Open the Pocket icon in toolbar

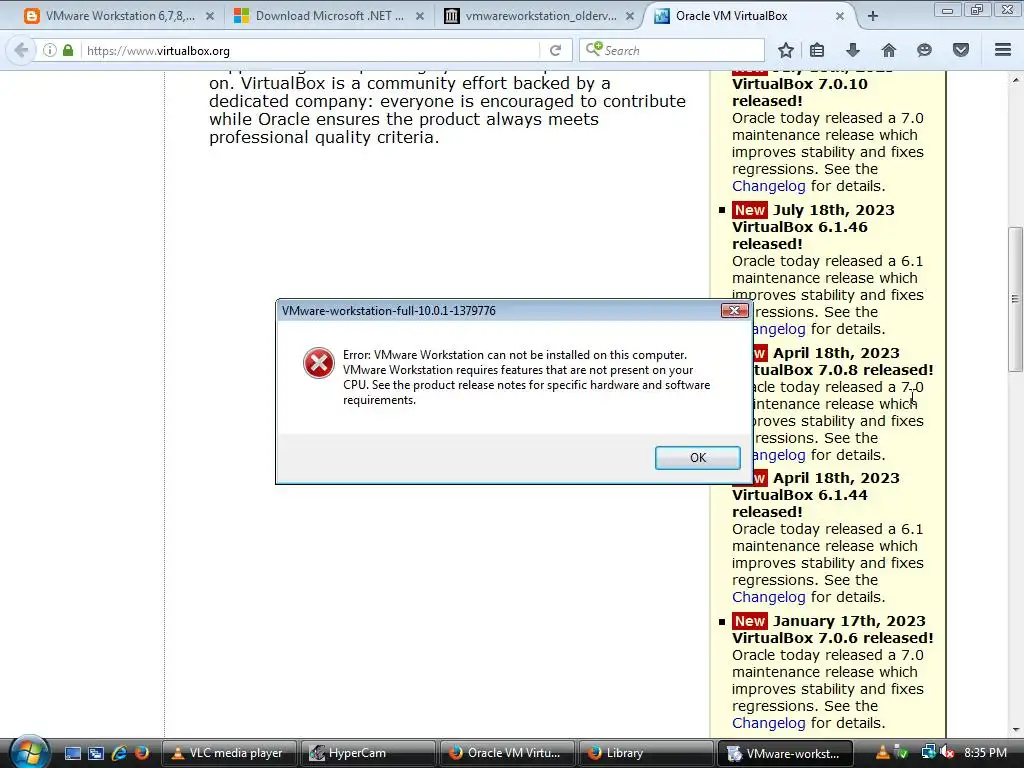pos(961,50)
